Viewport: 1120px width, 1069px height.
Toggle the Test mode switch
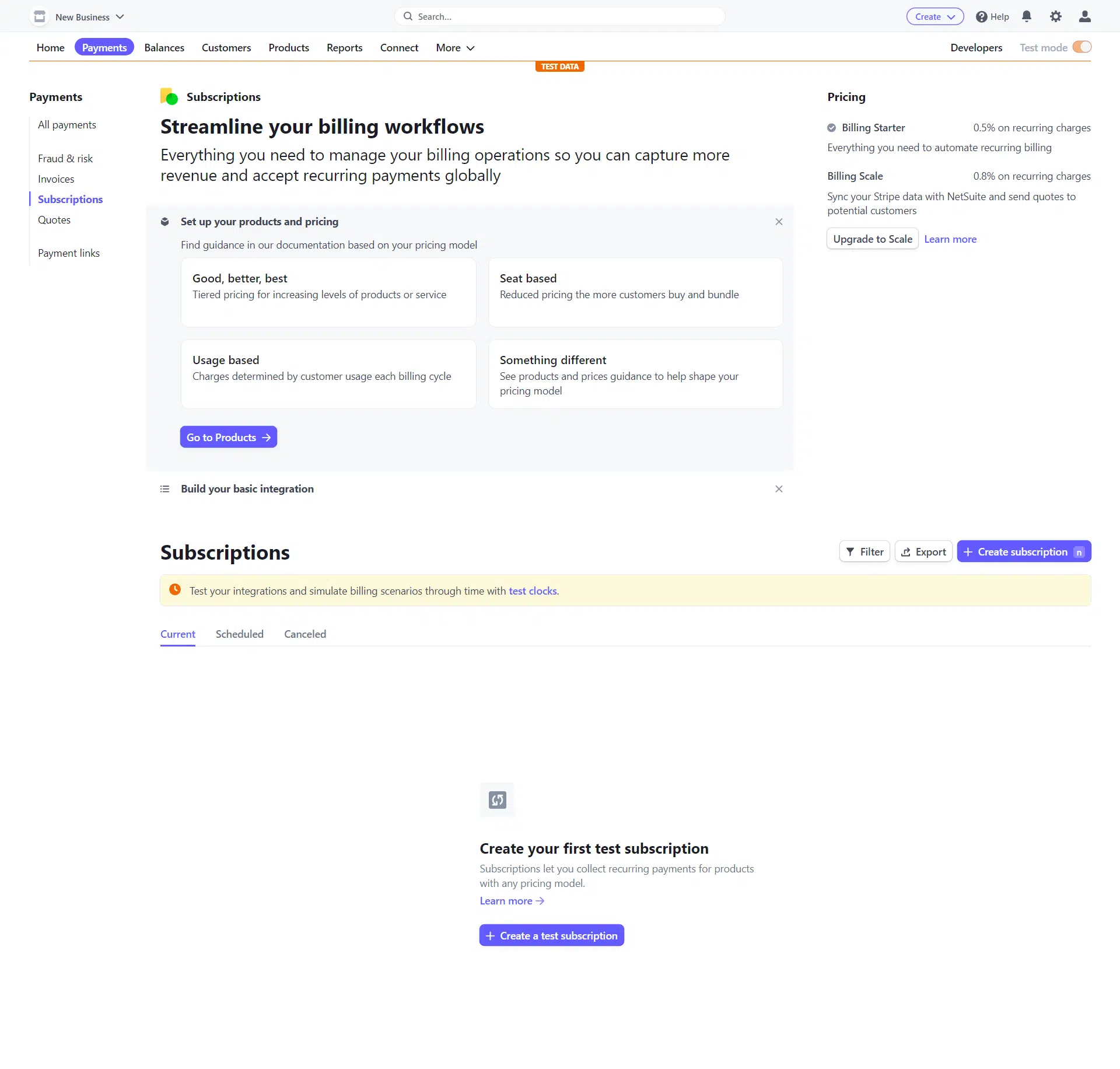coord(1082,47)
